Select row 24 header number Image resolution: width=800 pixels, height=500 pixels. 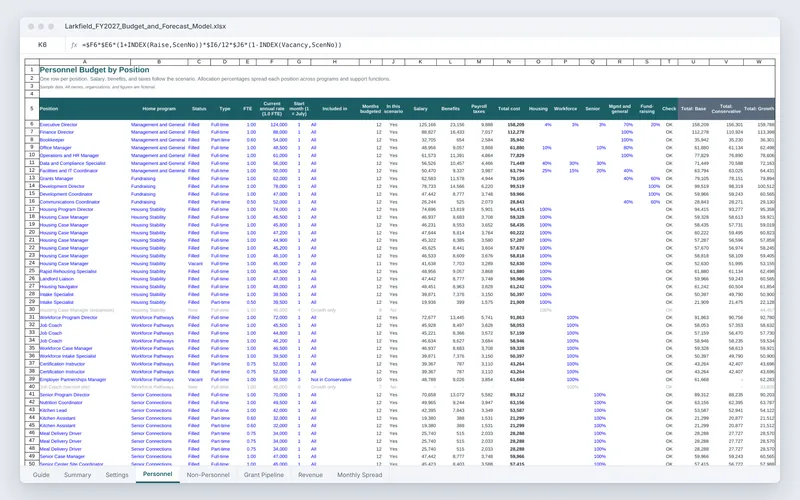tap(32, 263)
